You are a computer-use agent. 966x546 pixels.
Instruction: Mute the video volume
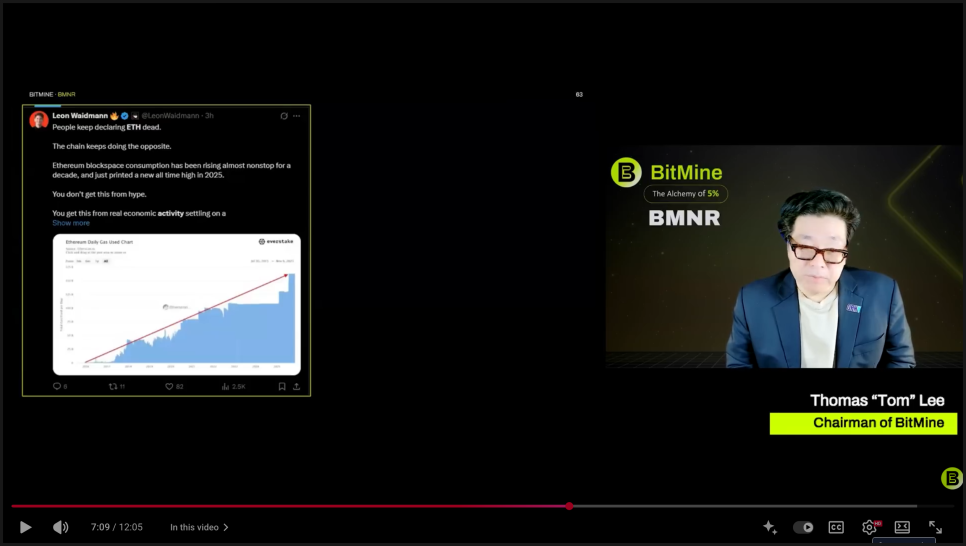click(x=60, y=527)
